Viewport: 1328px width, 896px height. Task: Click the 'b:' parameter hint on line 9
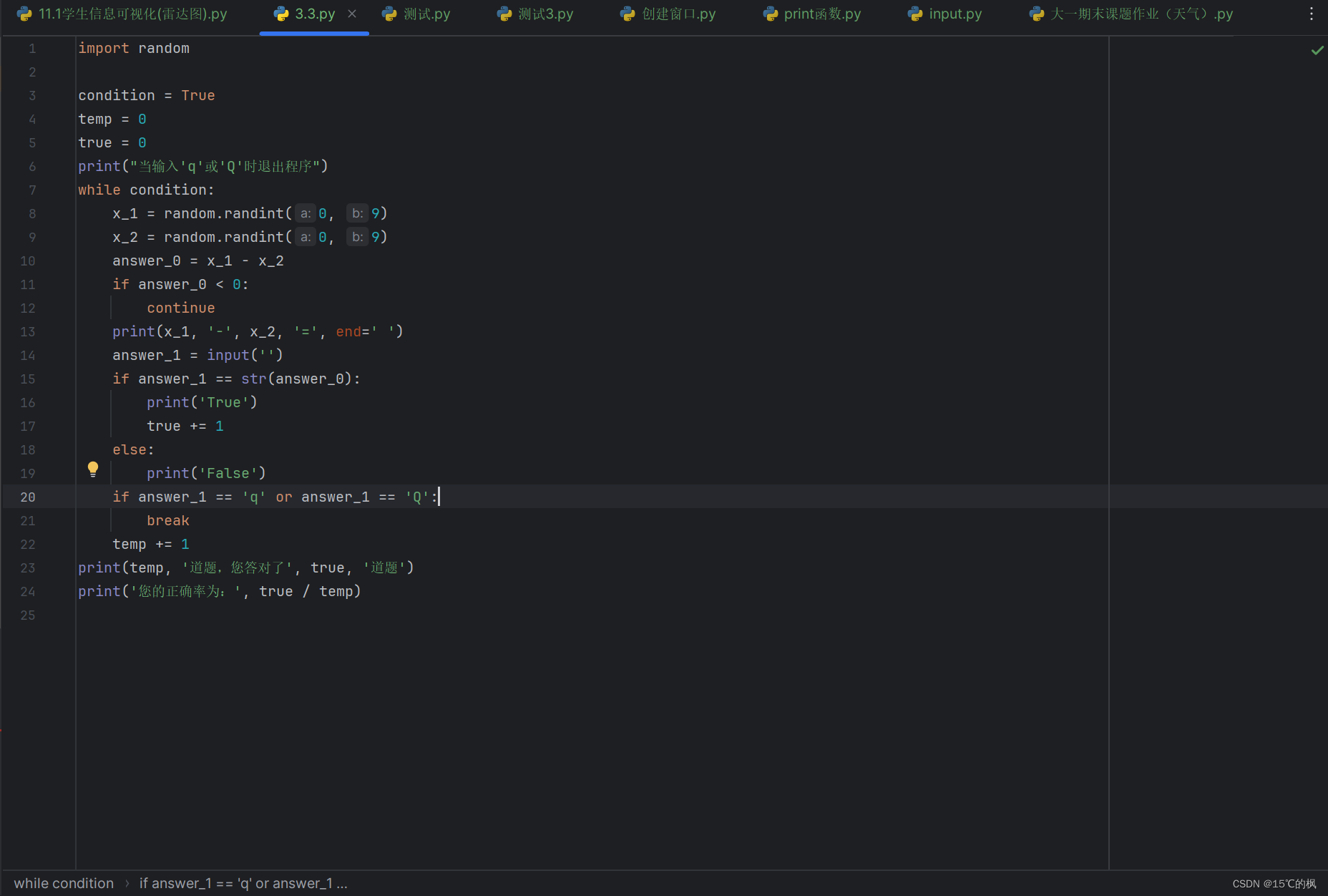tap(358, 237)
